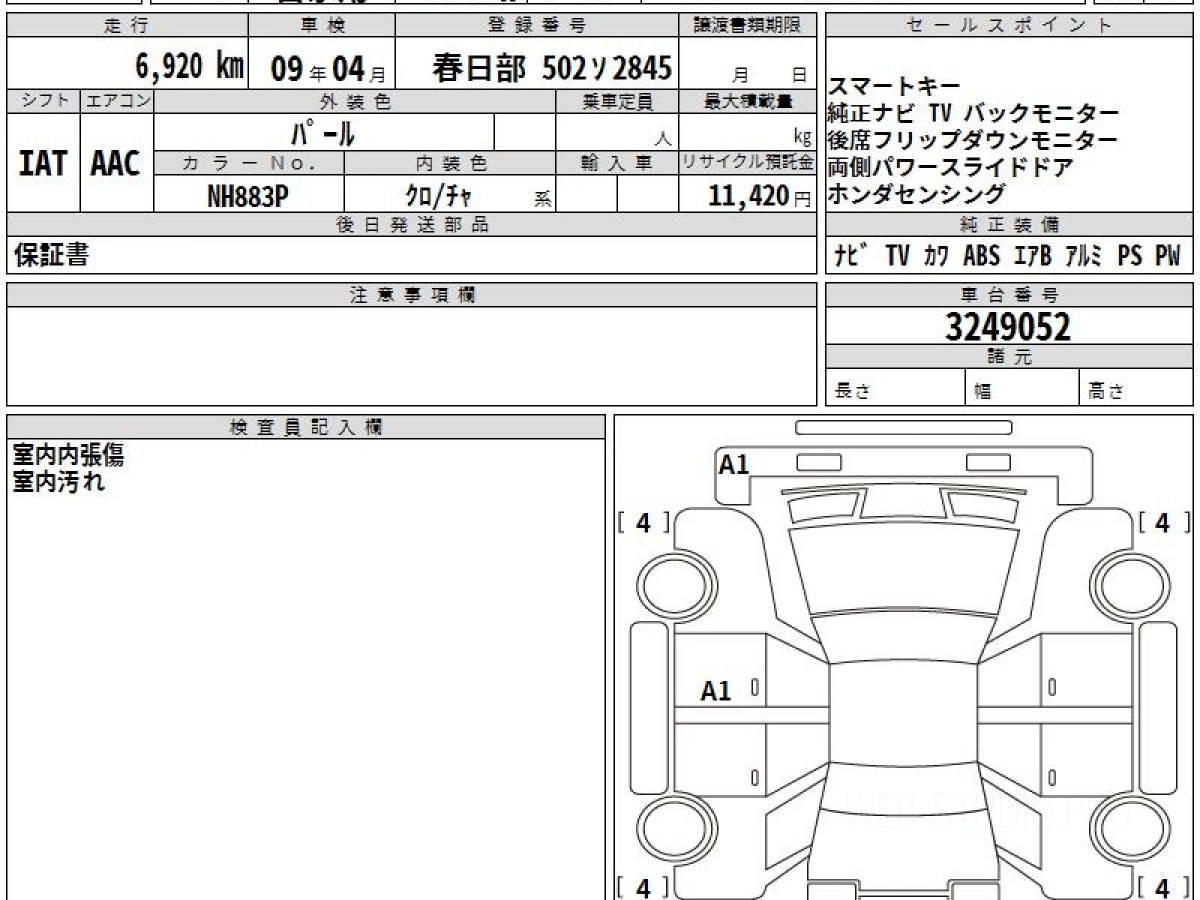
Task: Select the lower-left wheel in the car diagram
Action: 670,830
